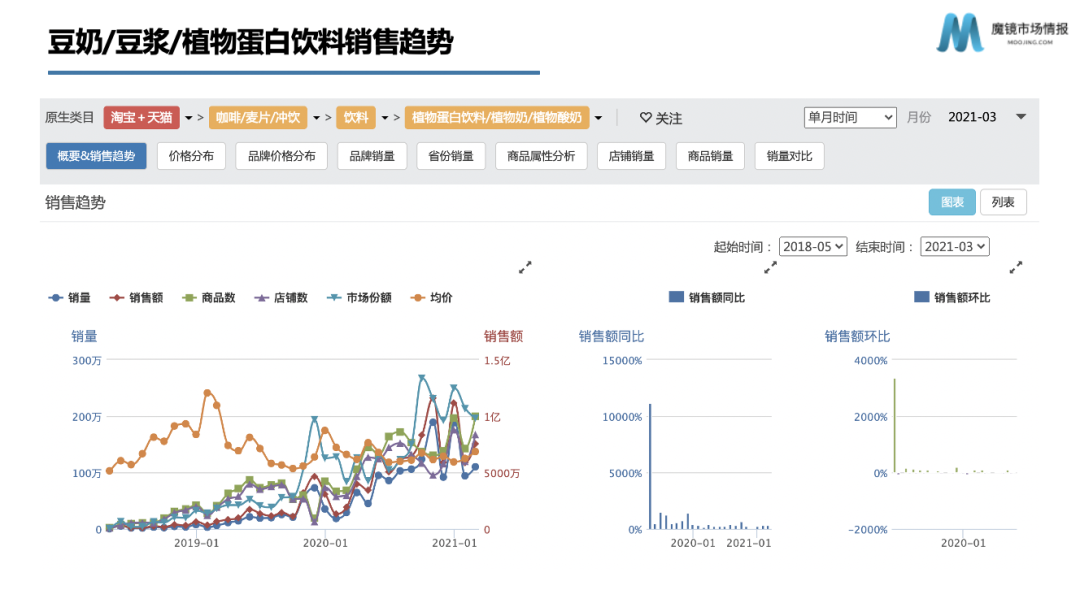This screenshot has width=1080, height=603.
Task: Click the 4000% axis label
Action: tap(871, 361)
